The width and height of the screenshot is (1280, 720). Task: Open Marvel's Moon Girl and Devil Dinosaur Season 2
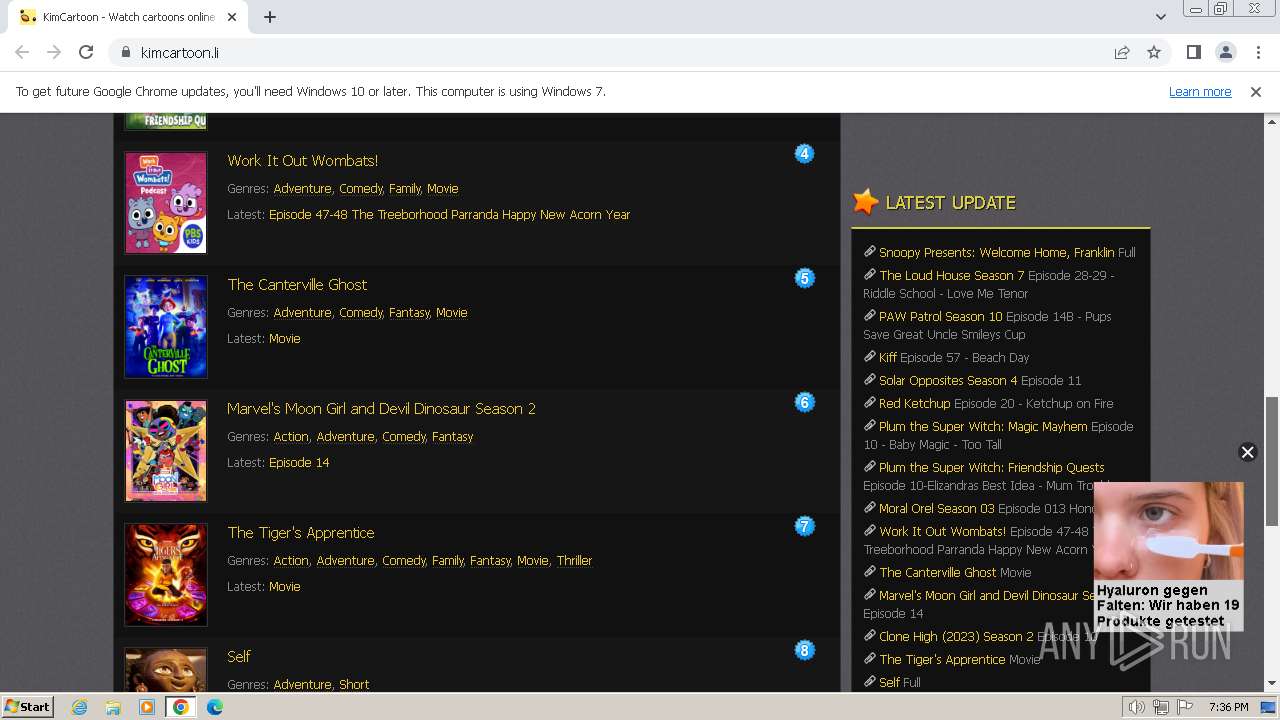point(381,408)
